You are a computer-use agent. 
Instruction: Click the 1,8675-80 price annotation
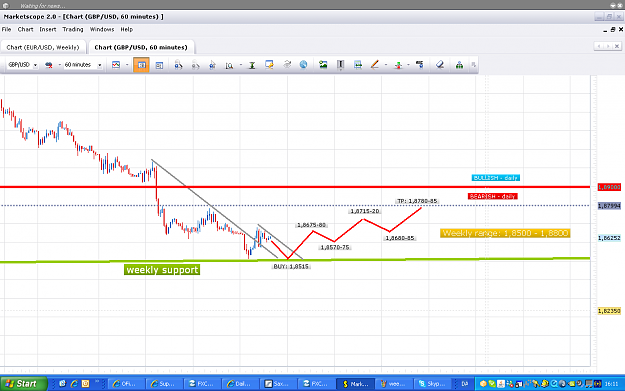tap(312, 225)
